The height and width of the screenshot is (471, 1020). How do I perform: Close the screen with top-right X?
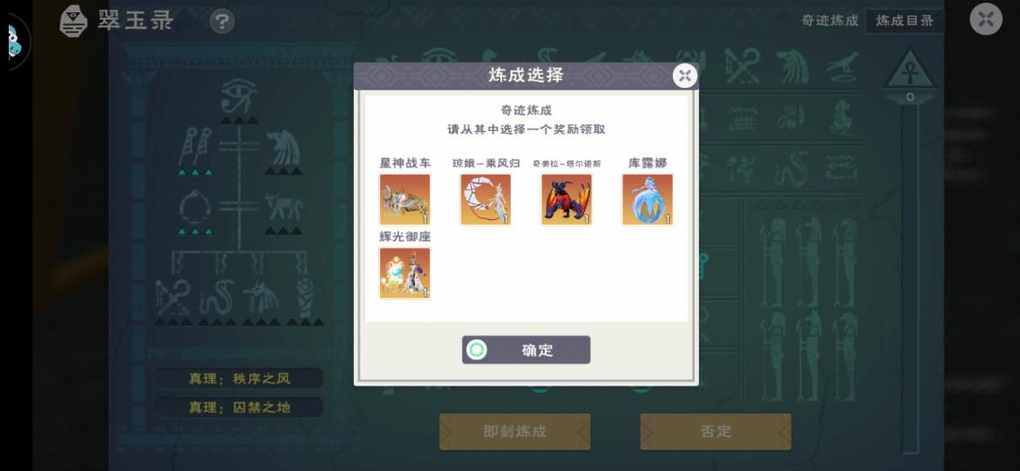[x=986, y=19]
